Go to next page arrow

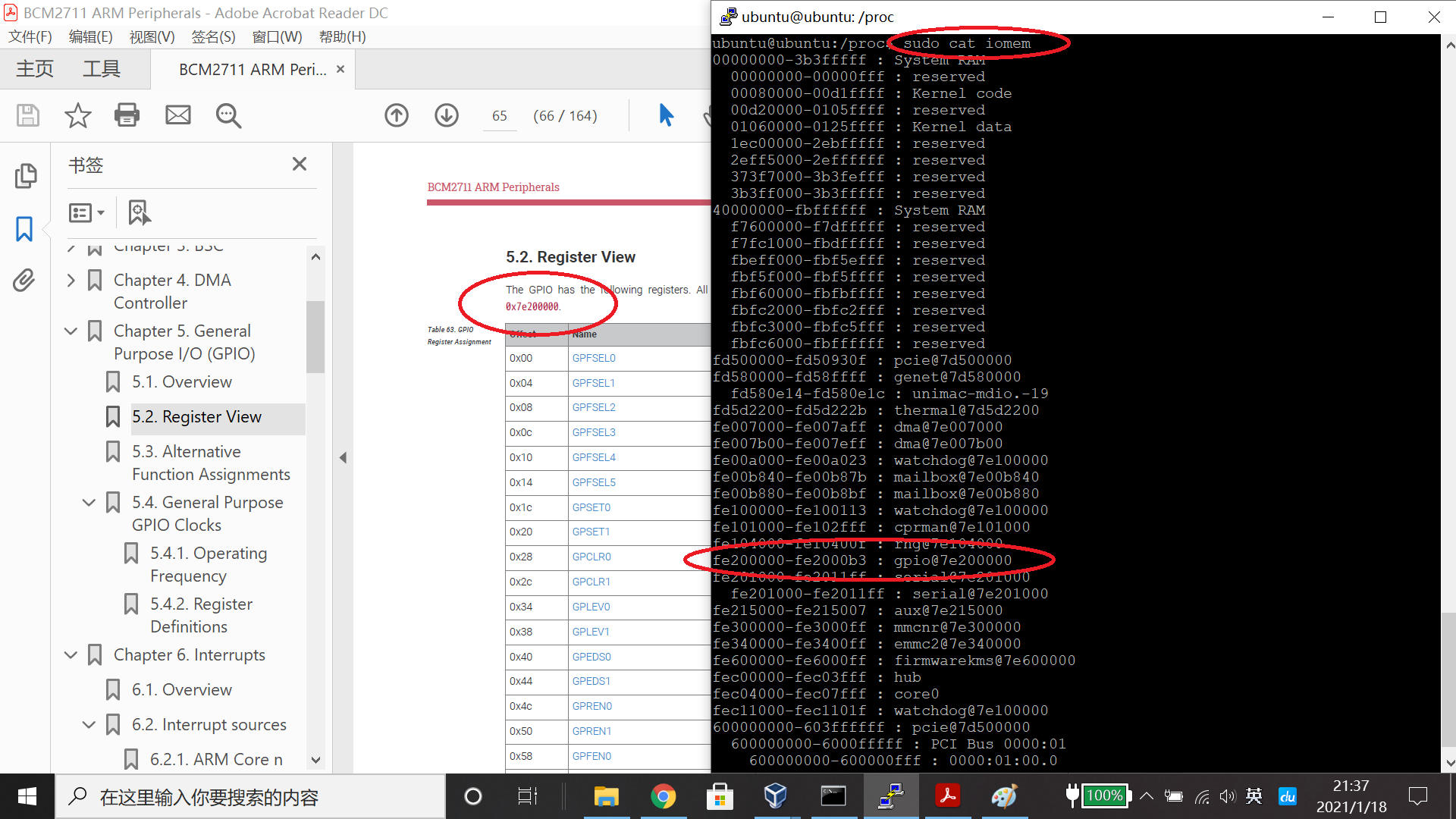(447, 115)
